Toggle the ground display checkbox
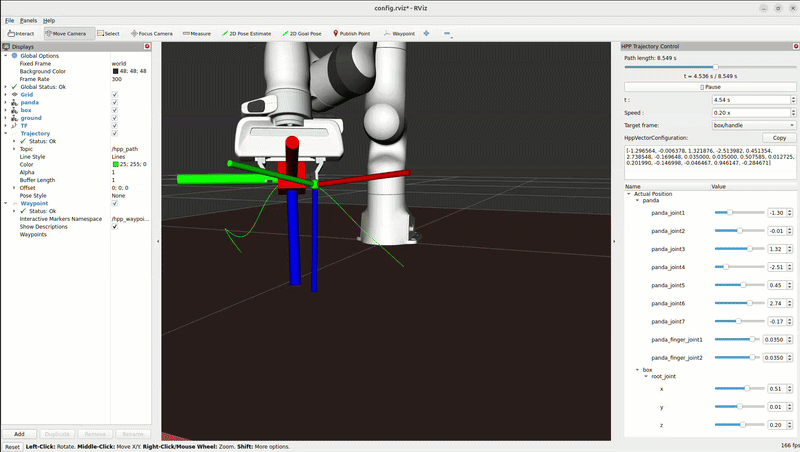This screenshot has height=452, width=800. point(115,118)
